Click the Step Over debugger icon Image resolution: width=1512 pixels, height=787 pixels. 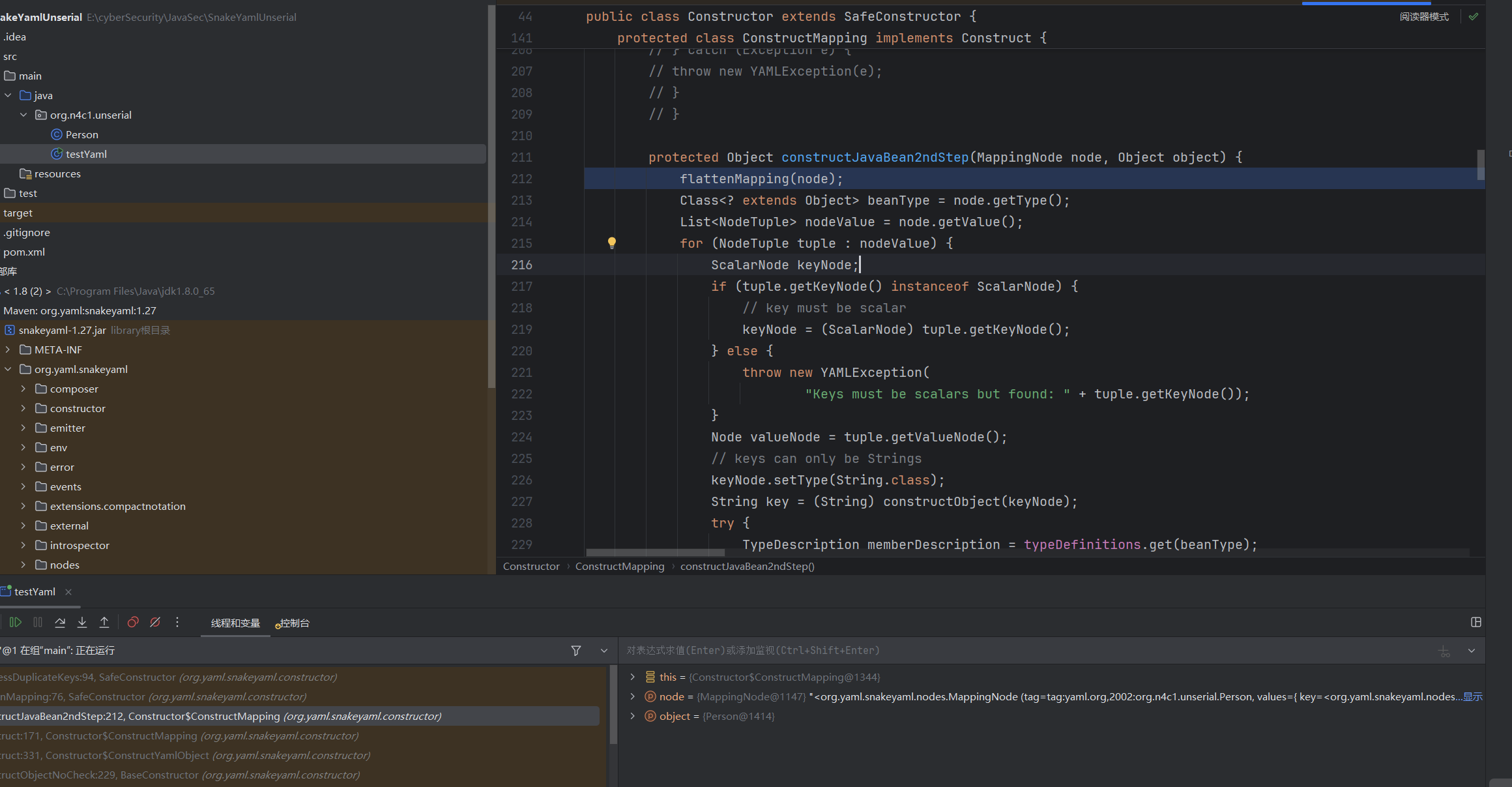pos(60,623)
